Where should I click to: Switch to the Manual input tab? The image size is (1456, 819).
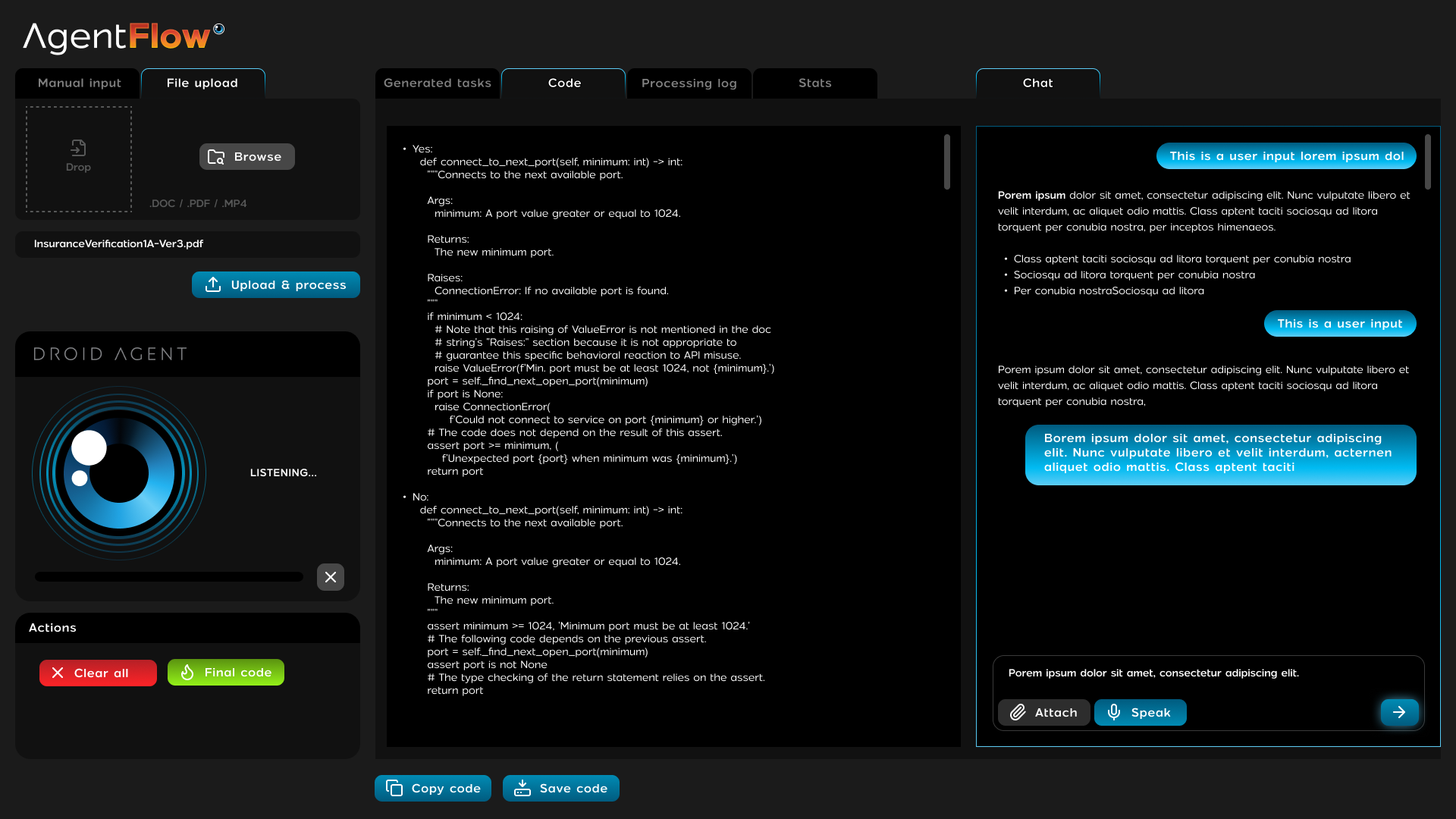78,83
